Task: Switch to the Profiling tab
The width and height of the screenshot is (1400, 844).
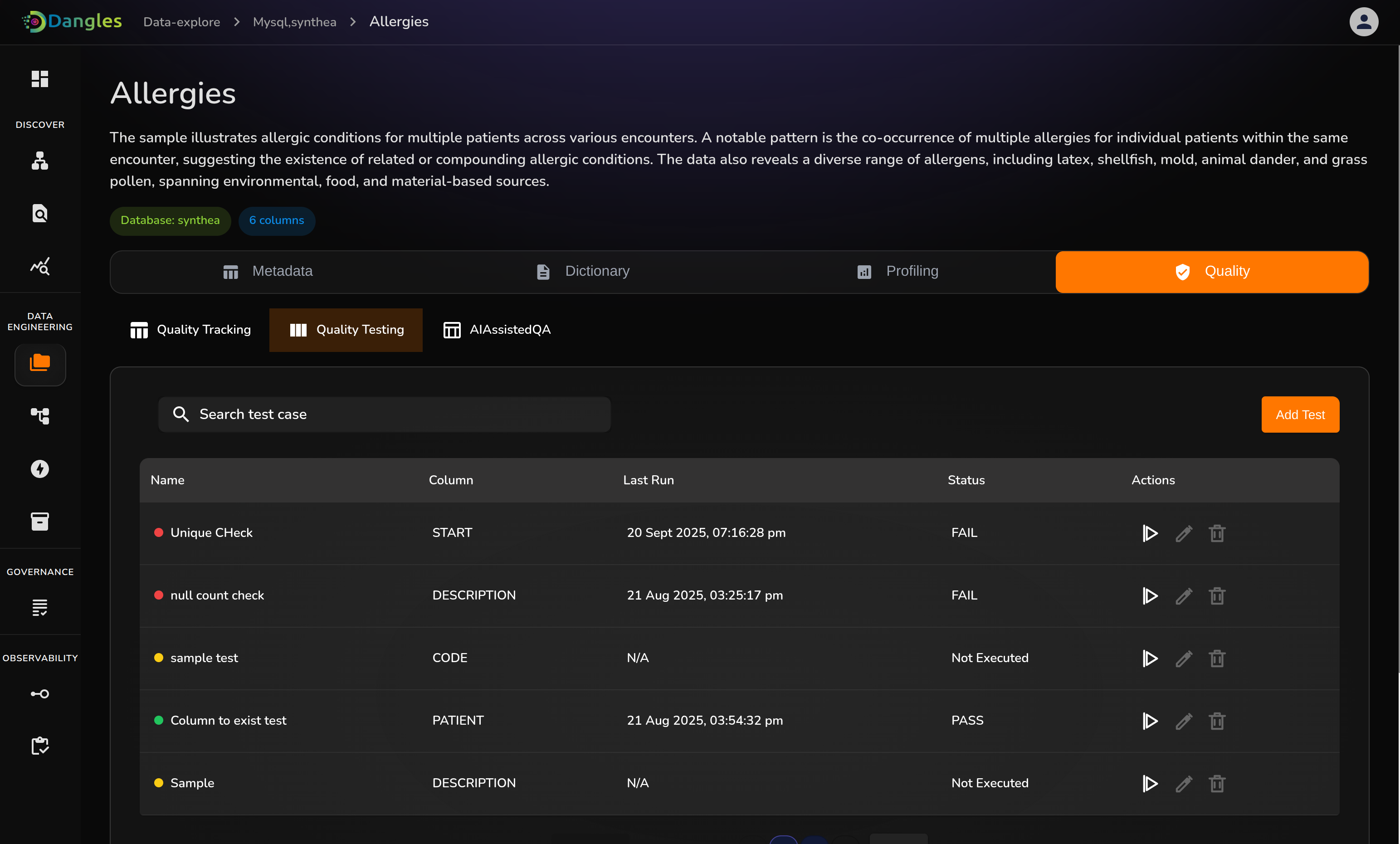Action: [898, 271]
